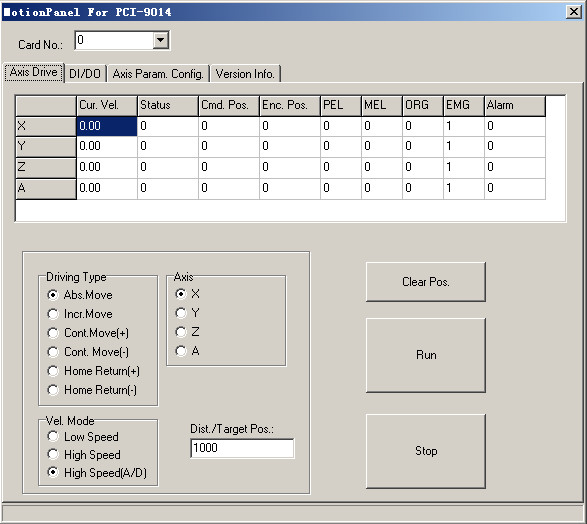Switch to the Axis Drive tab
The height and width of the screenshot is (524, 587).
[34, 72]
